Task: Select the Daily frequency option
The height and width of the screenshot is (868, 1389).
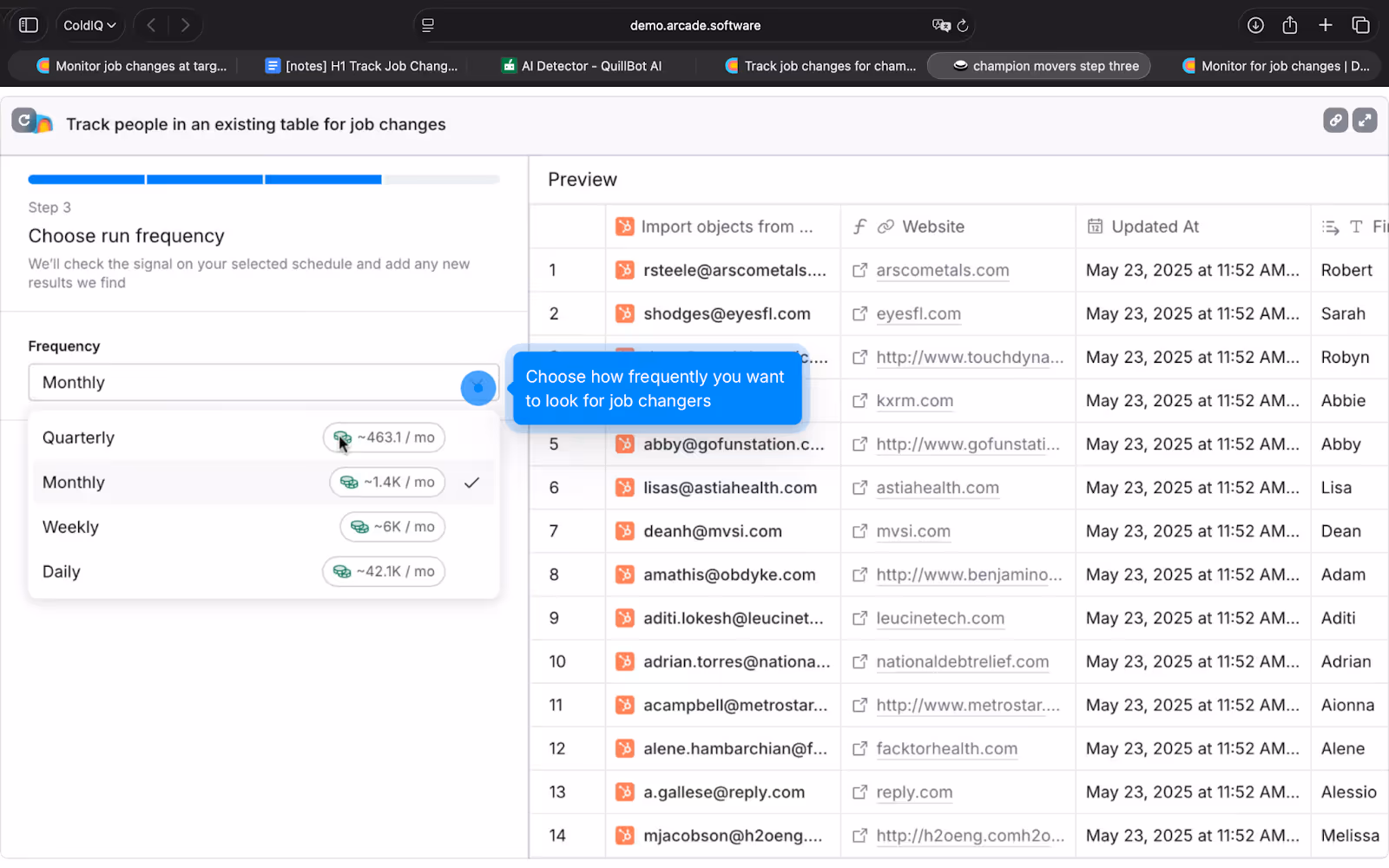Action: pyautogui.click(x=264, y=572)
